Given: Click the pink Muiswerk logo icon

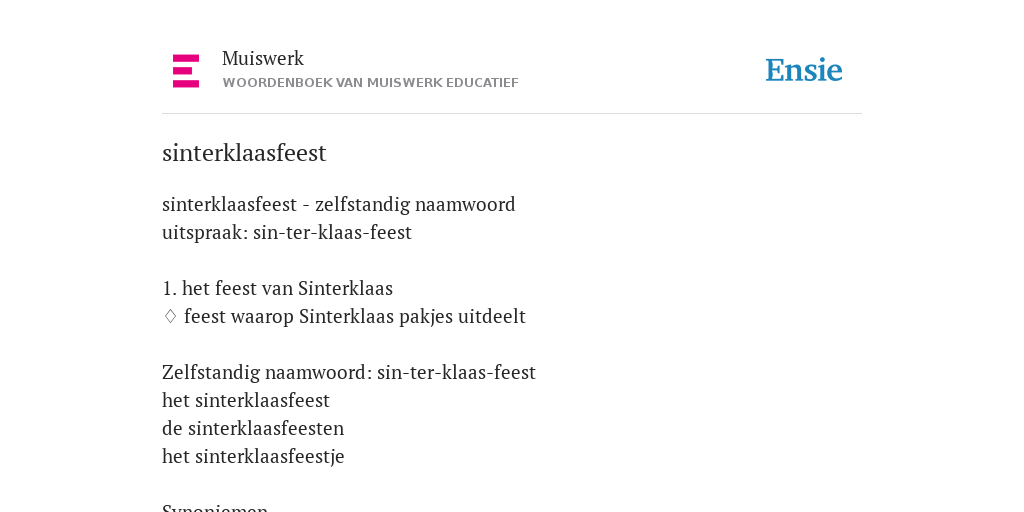Looking at the screenshot, I should point(186,71).
